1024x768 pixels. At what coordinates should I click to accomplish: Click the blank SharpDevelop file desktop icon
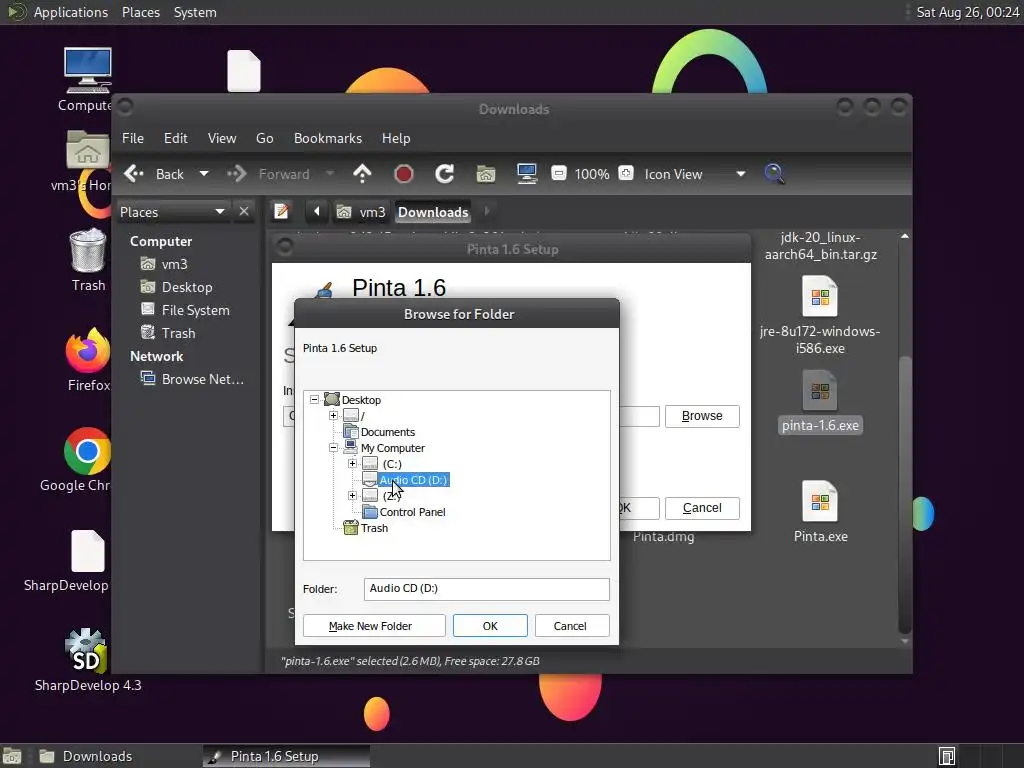tap(88, 551)
